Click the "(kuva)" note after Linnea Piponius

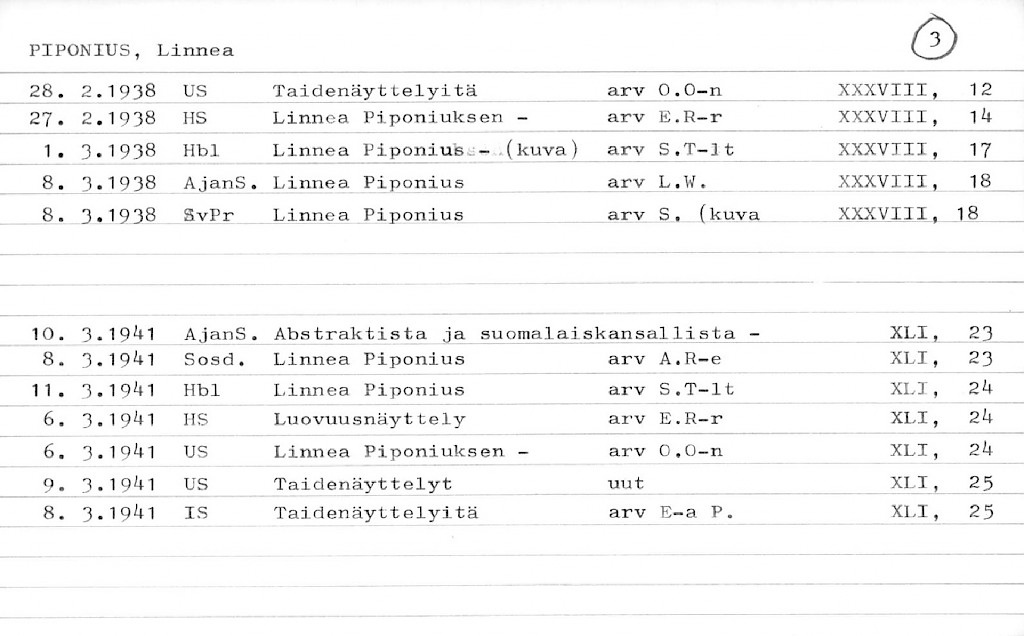tap(543, 151)
